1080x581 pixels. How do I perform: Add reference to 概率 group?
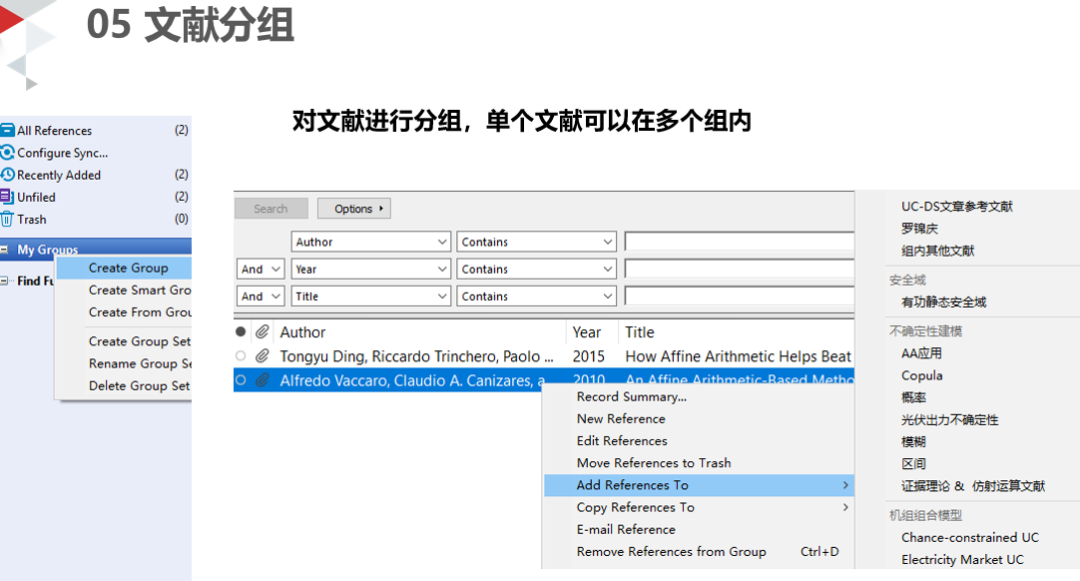(913, 397)
